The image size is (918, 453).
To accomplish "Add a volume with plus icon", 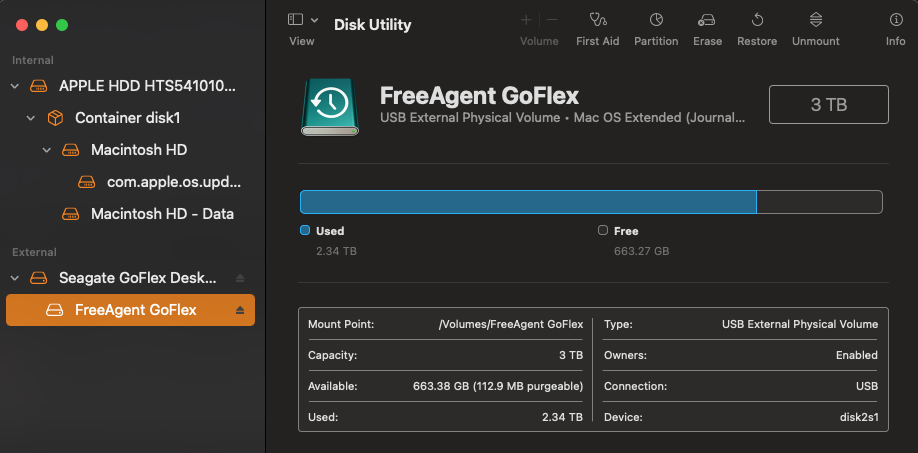I will (526, 20).
